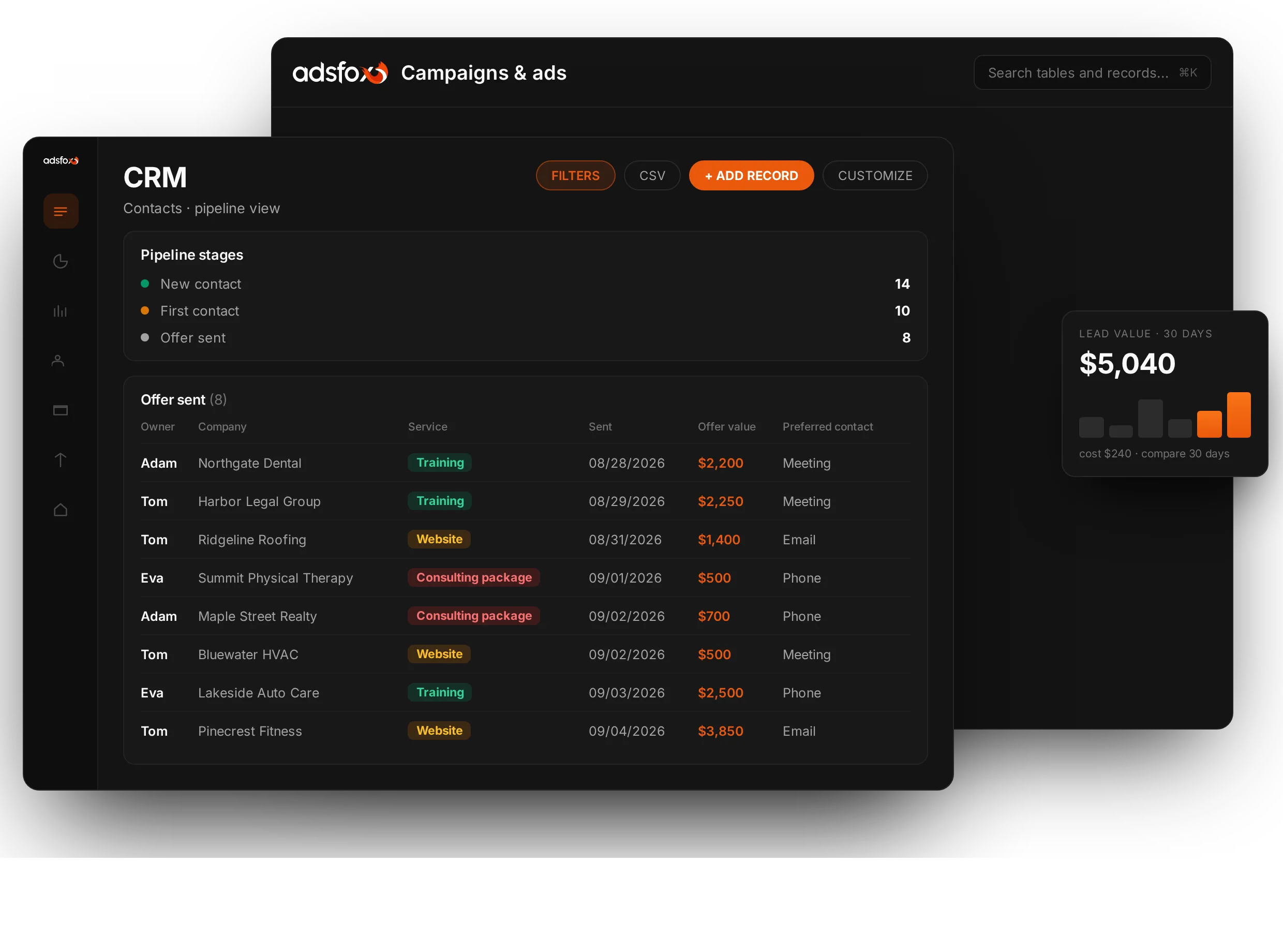Select the First contact pipeline stage

tap(525, 311)
